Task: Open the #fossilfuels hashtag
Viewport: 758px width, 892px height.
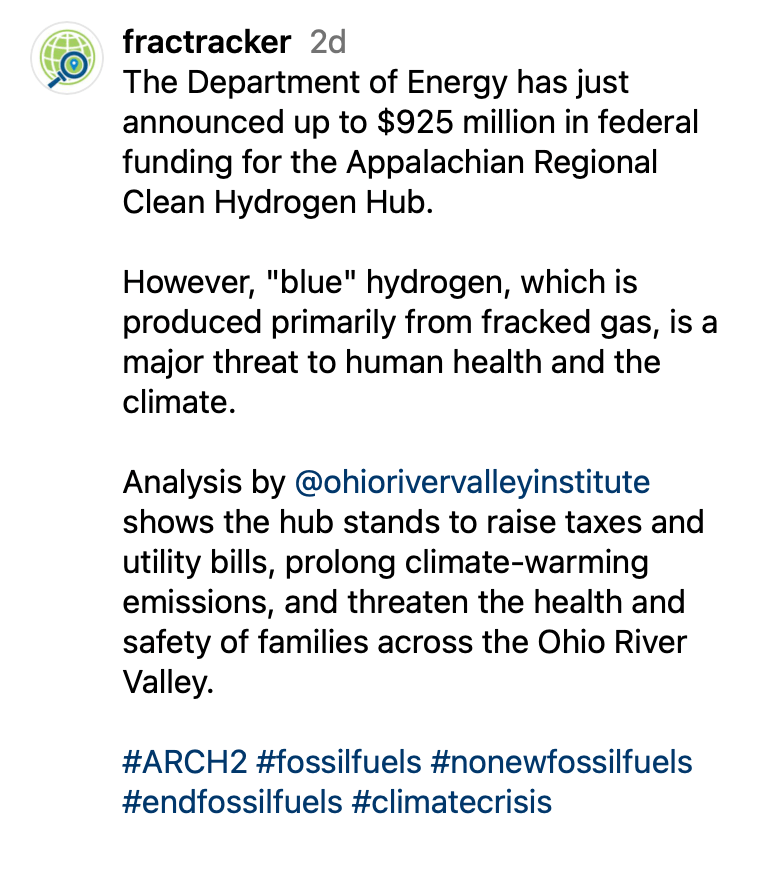Action: click(339, 761)
